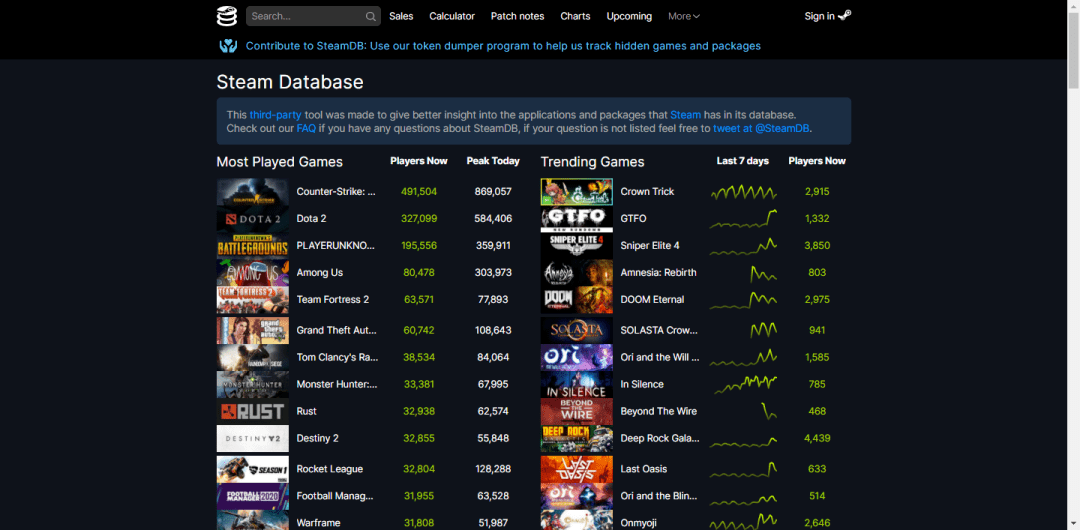Click the tweet at @SteamDB link
Screen dimensions: 1080x530
[760, 128]
